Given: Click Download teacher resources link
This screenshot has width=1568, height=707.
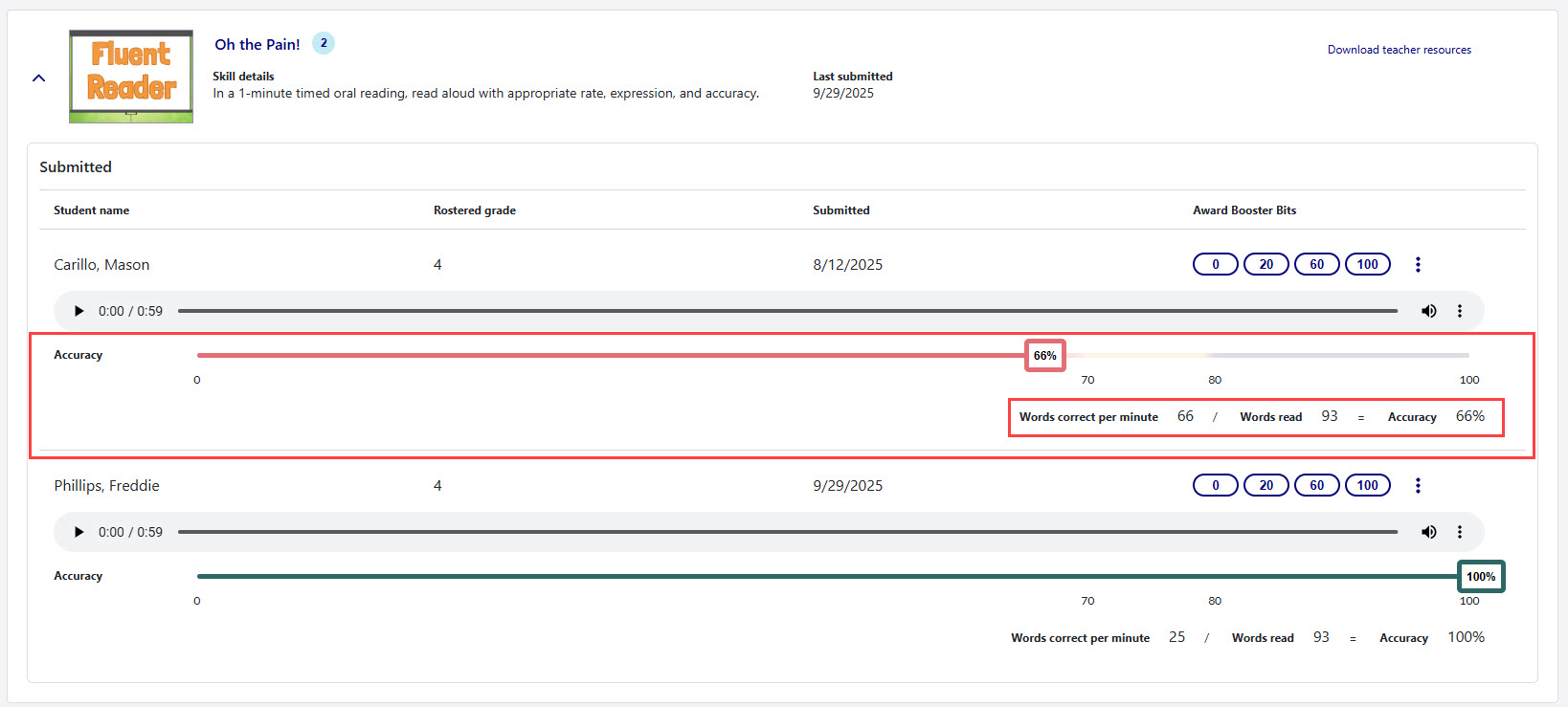Looking at the screenshot, I should coord(1399,50).
